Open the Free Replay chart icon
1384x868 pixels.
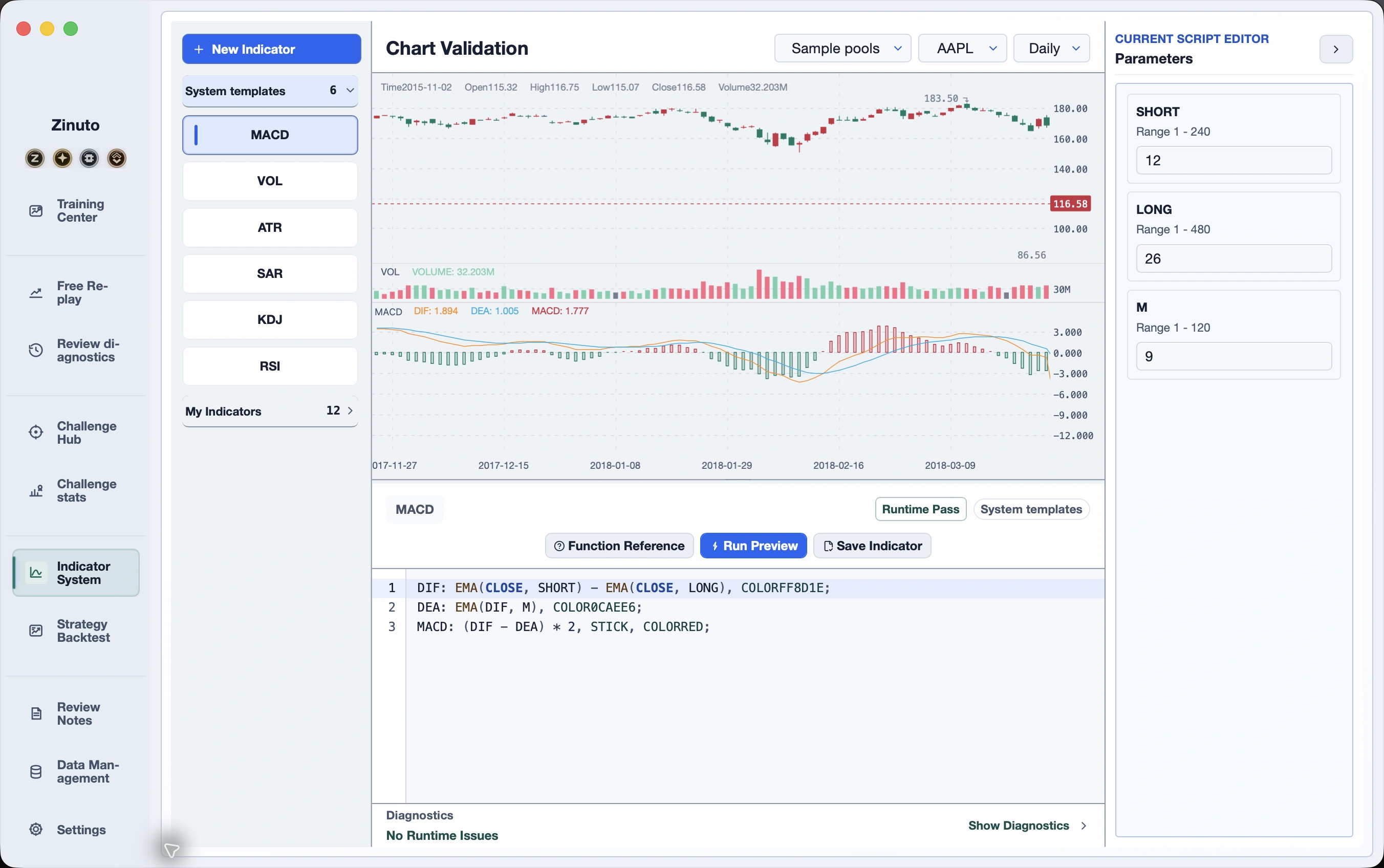pyautogui.click(x=36, y=293)
